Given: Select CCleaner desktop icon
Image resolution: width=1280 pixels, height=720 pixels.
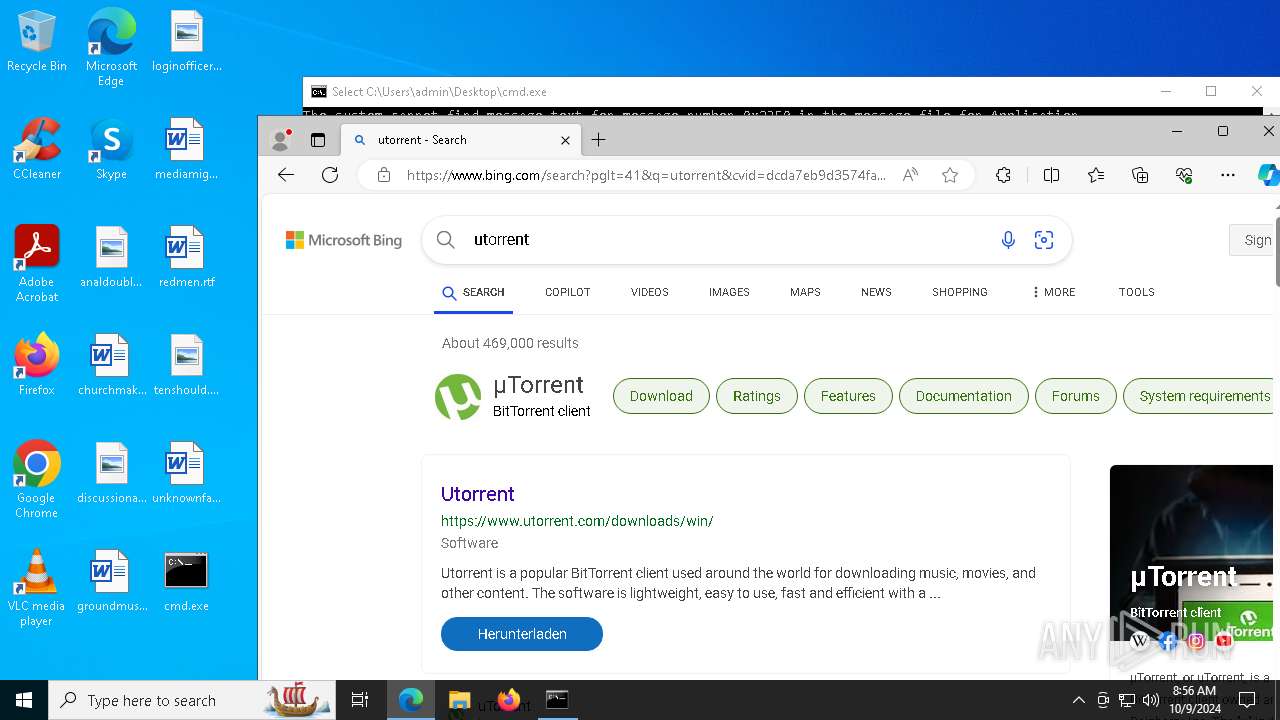Looking at the screenshot, I should click(x=37, y=150).
